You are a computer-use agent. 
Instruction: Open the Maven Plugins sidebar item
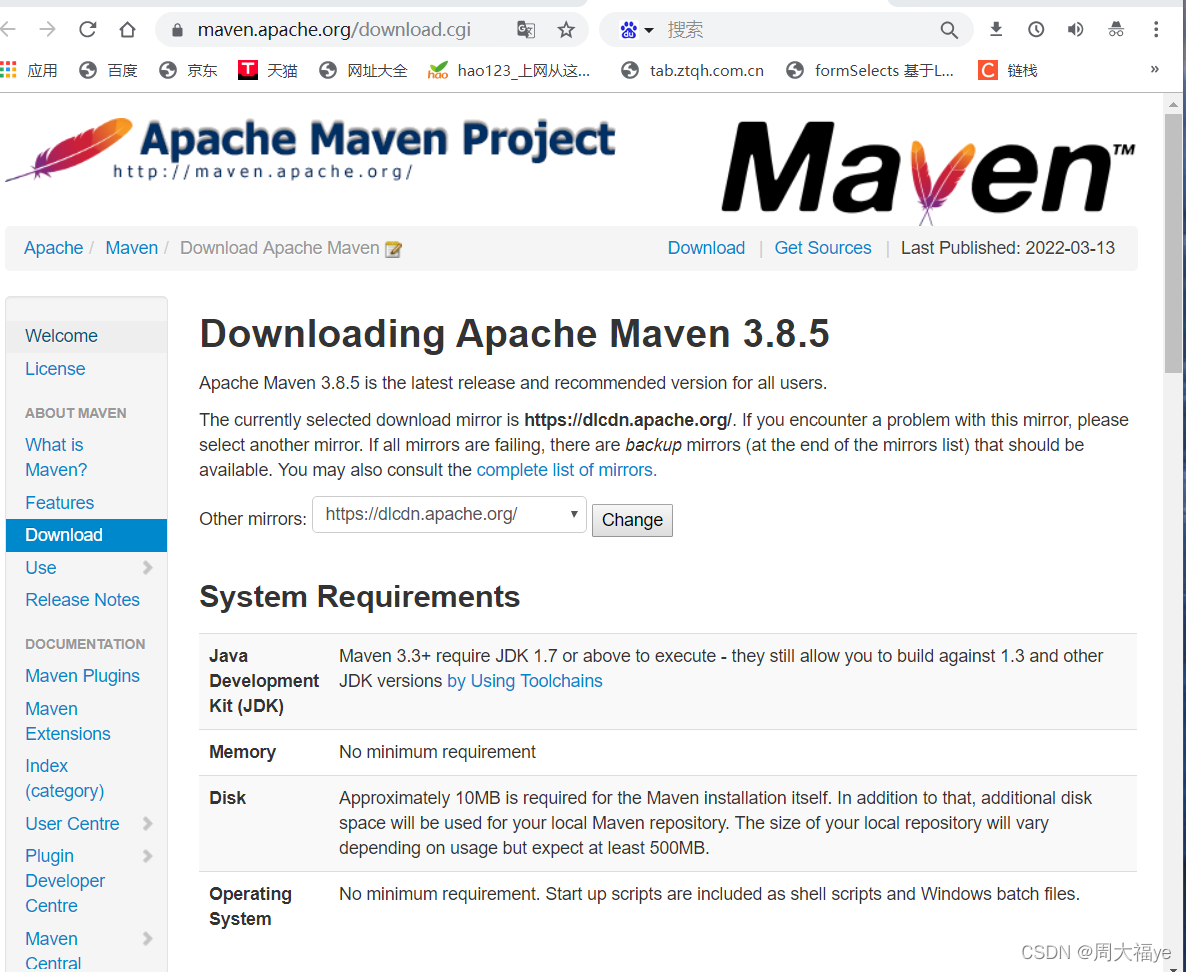pos(86,675)
